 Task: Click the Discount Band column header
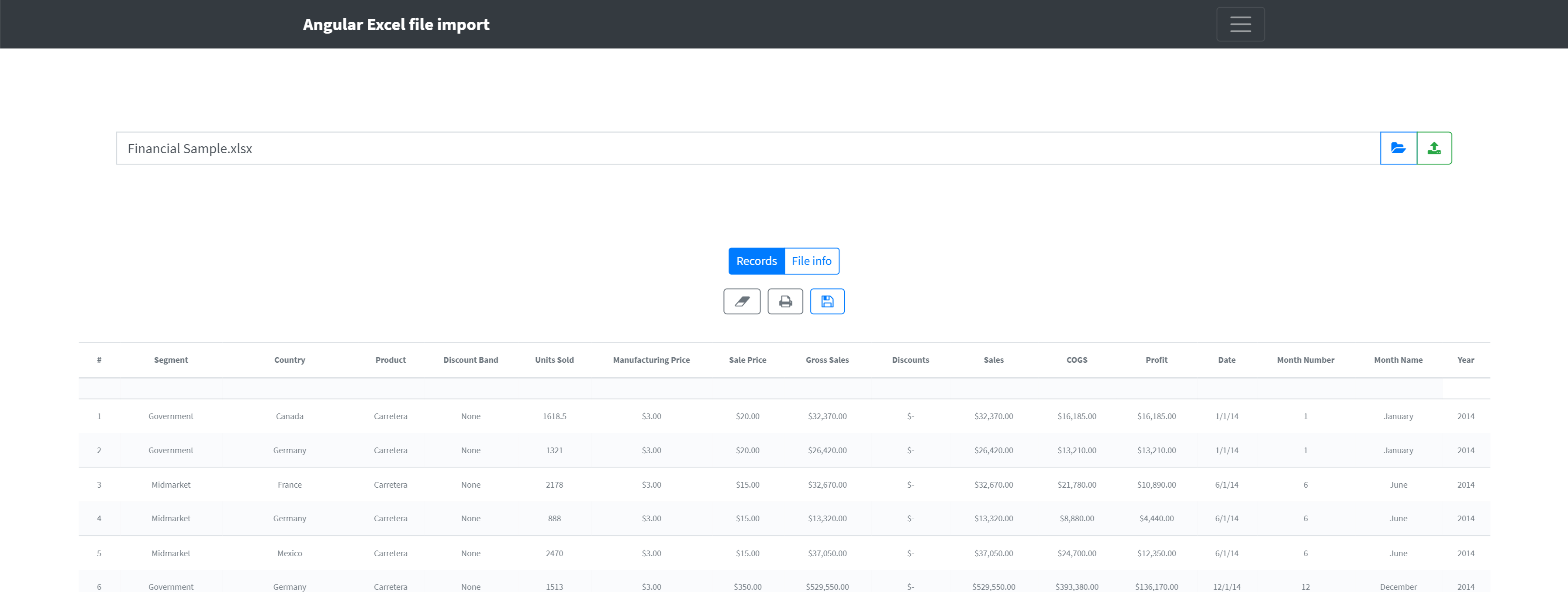pyautogui.click(x=470, y=360)
